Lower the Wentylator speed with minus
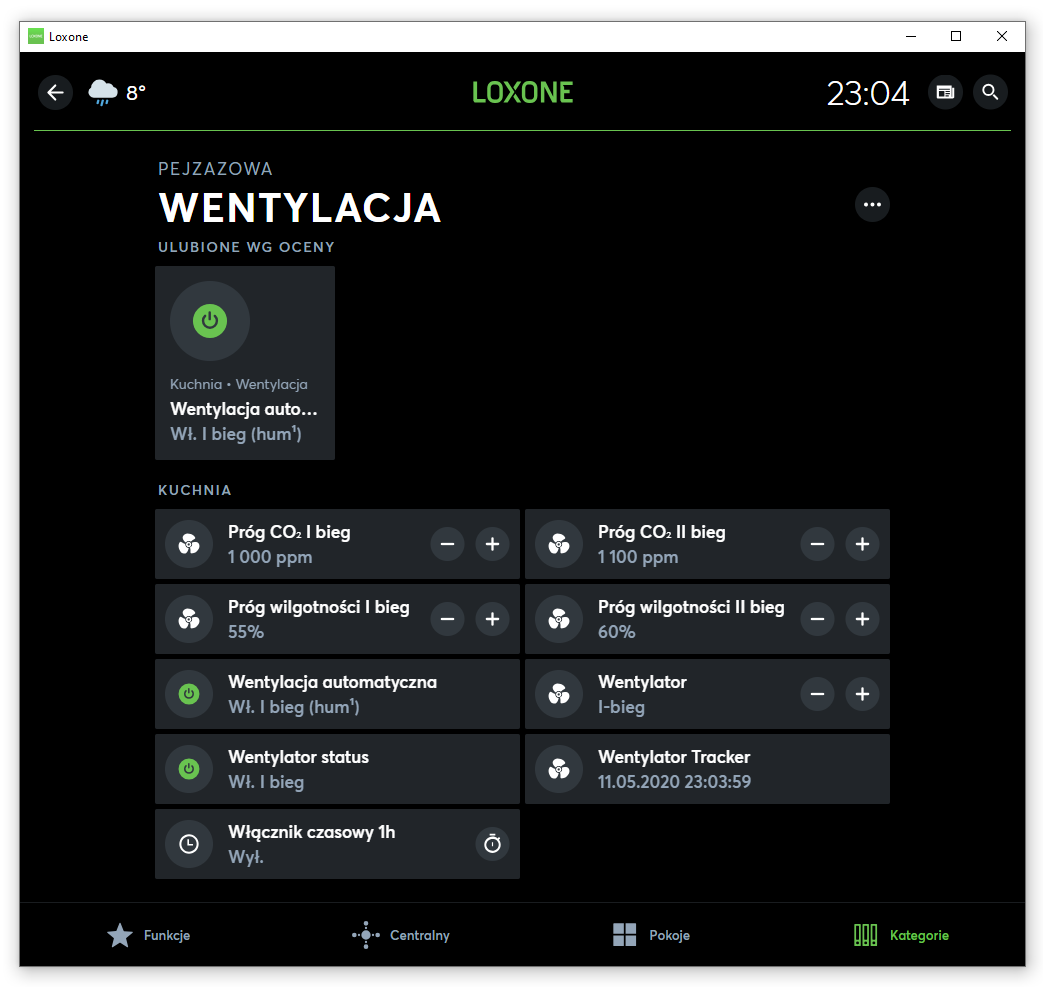1048x989 pixels. 817,694
